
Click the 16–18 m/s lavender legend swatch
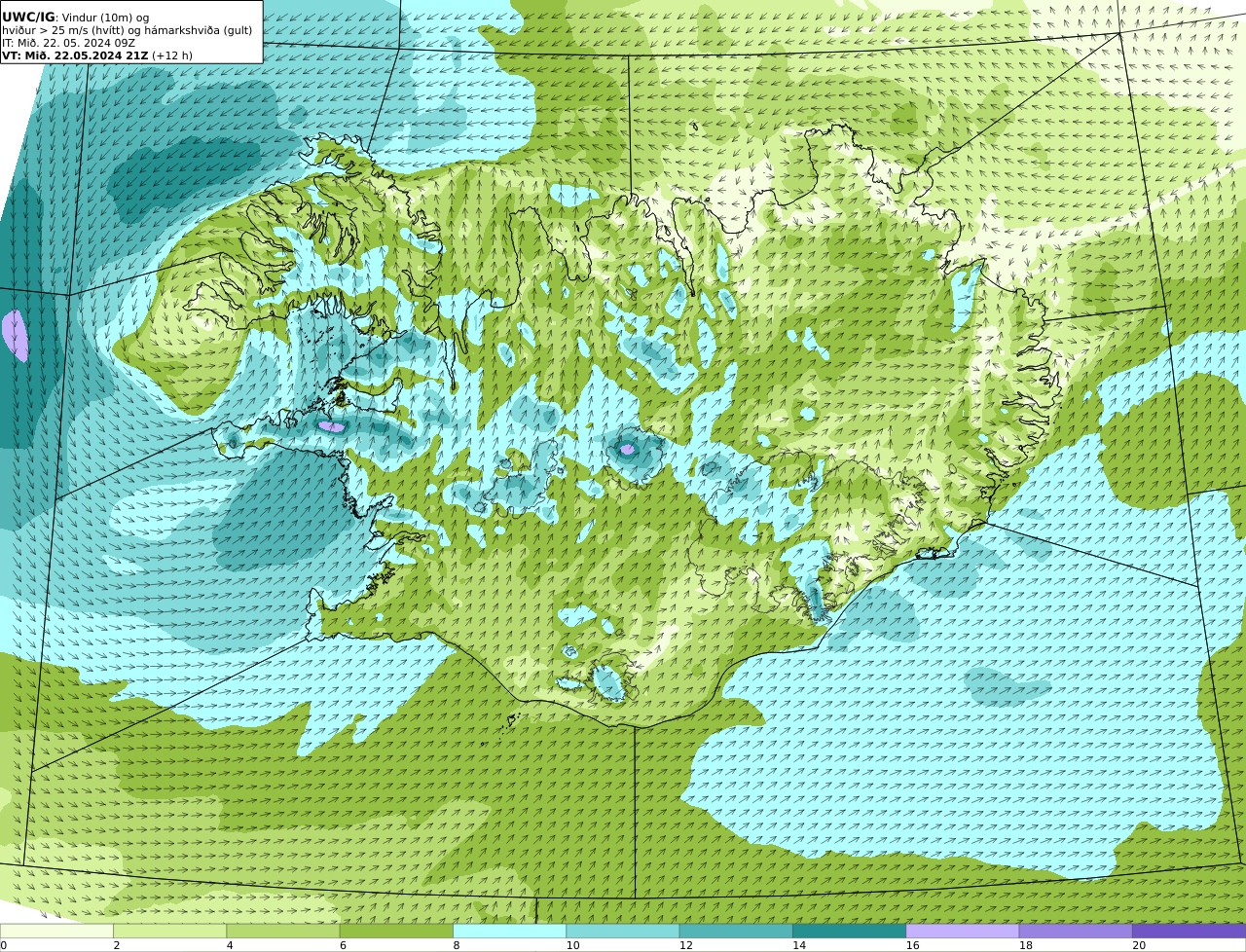tap(963, 931)
